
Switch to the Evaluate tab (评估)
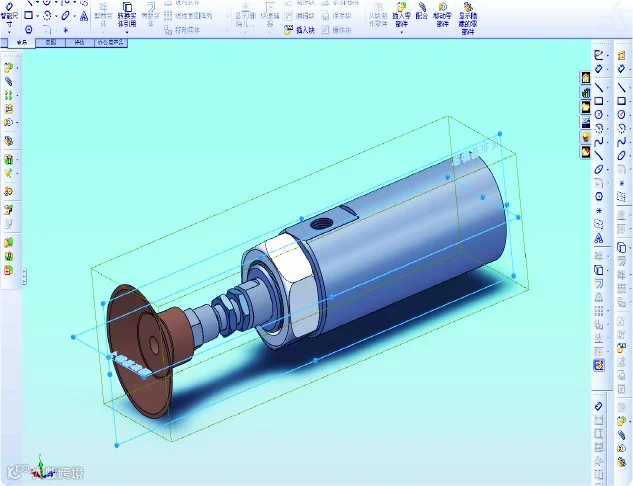(x=80, y=42)
